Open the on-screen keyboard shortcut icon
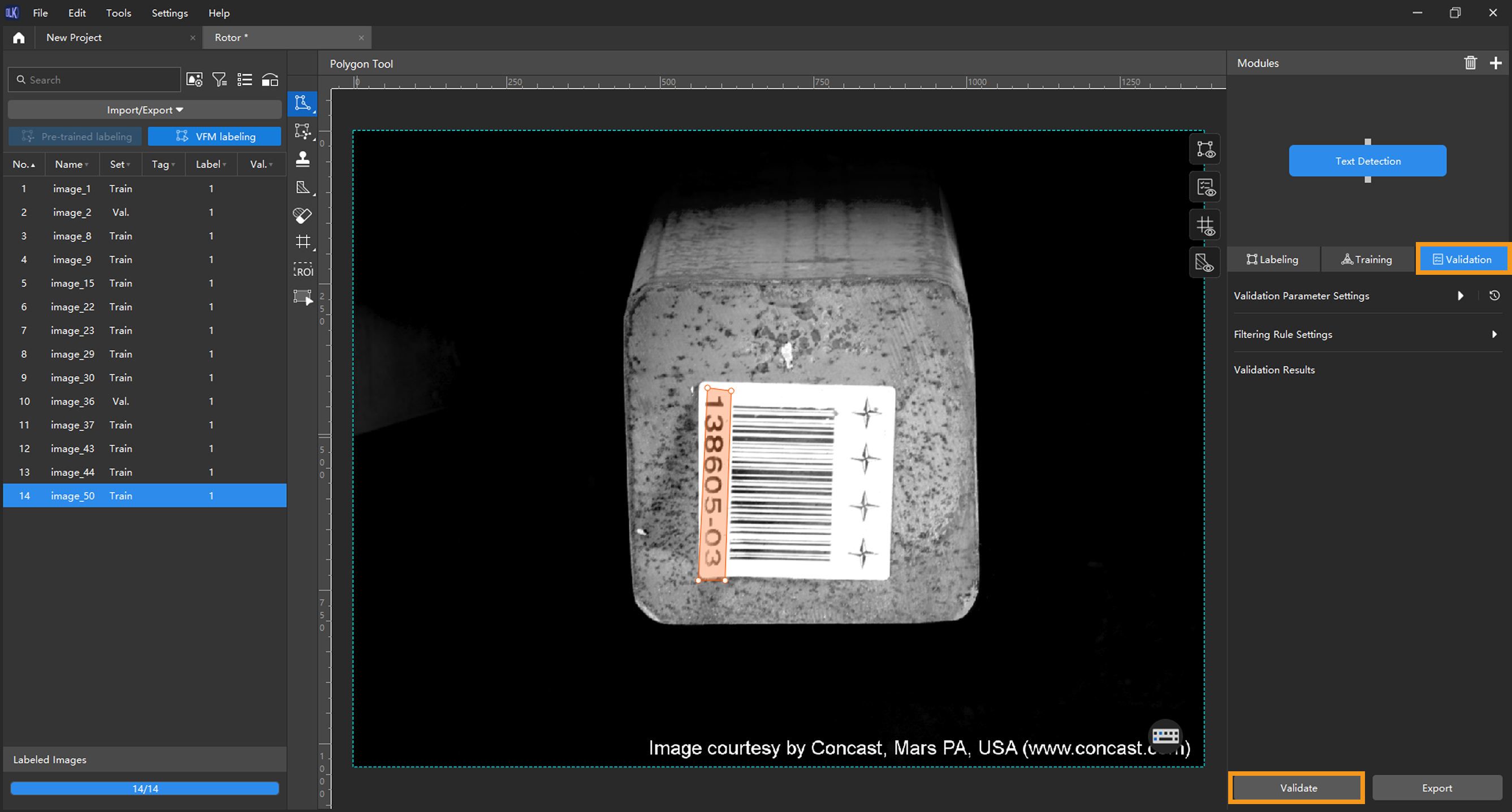This screenshot has width=1512, height=812. (x=1165, y=735)
